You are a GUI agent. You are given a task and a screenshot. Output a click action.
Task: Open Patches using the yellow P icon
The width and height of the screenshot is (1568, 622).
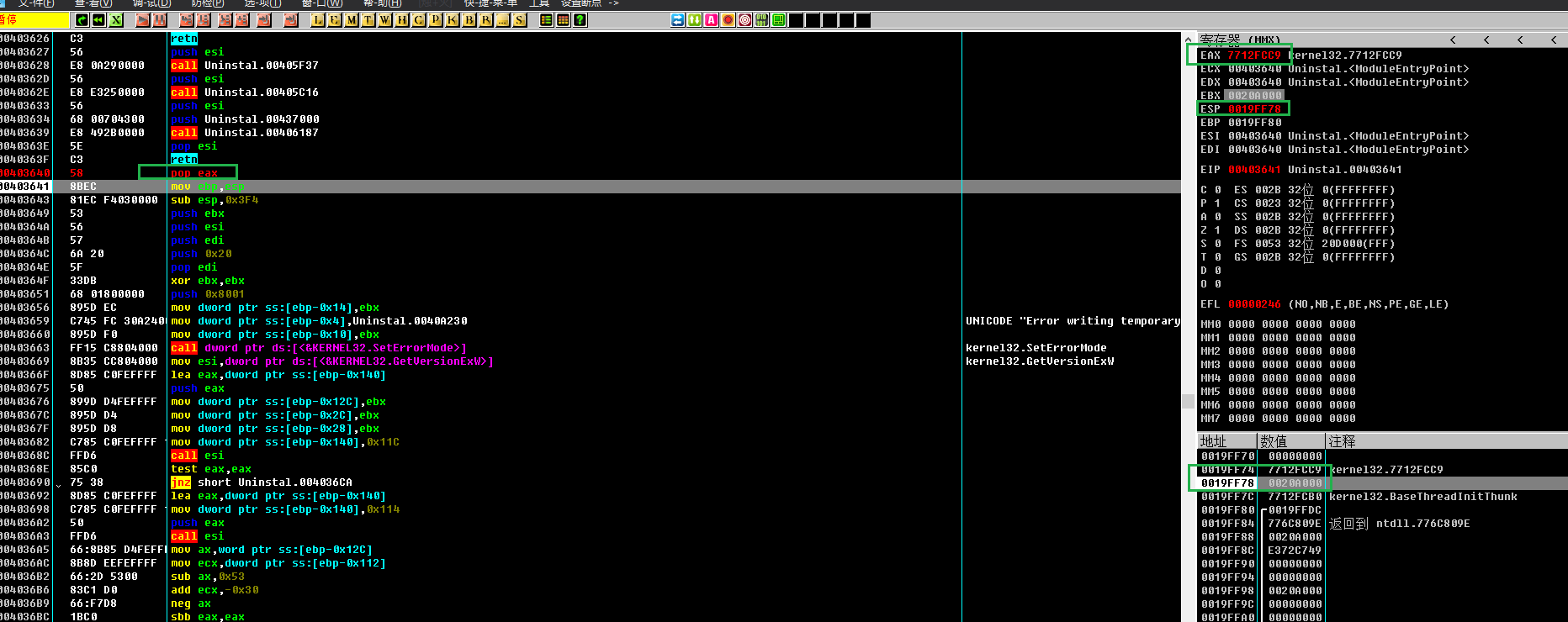tap(435, 20)
